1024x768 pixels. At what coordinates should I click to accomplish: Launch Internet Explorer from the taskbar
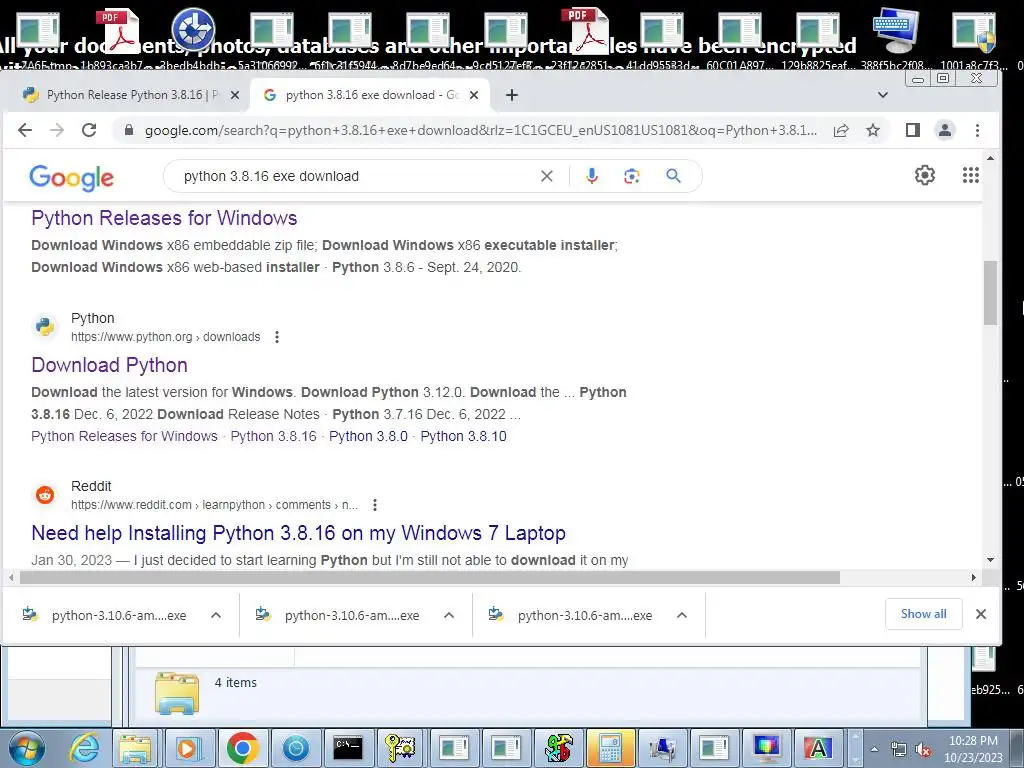click(x=84, y=748)
